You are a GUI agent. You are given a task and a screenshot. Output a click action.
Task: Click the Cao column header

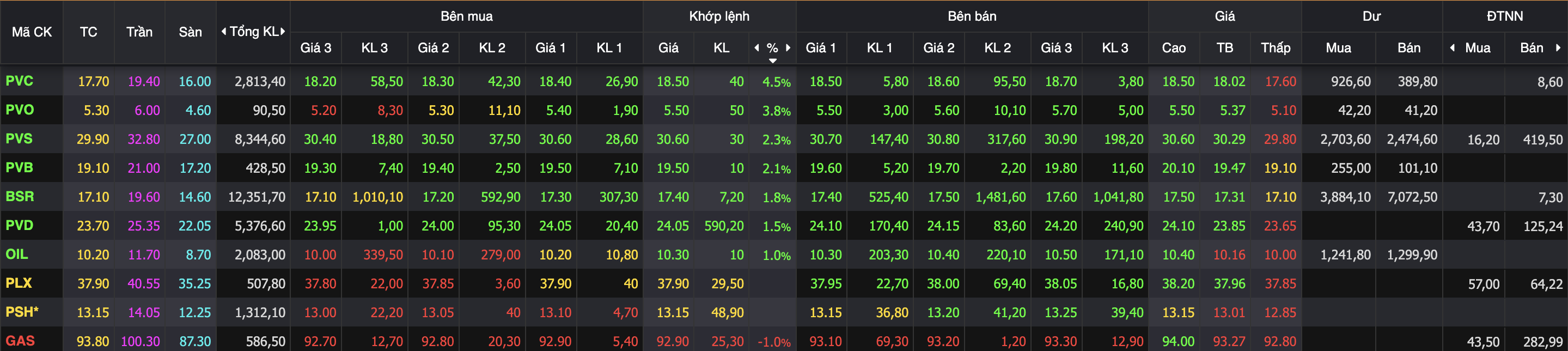(x=1174, y=47)
